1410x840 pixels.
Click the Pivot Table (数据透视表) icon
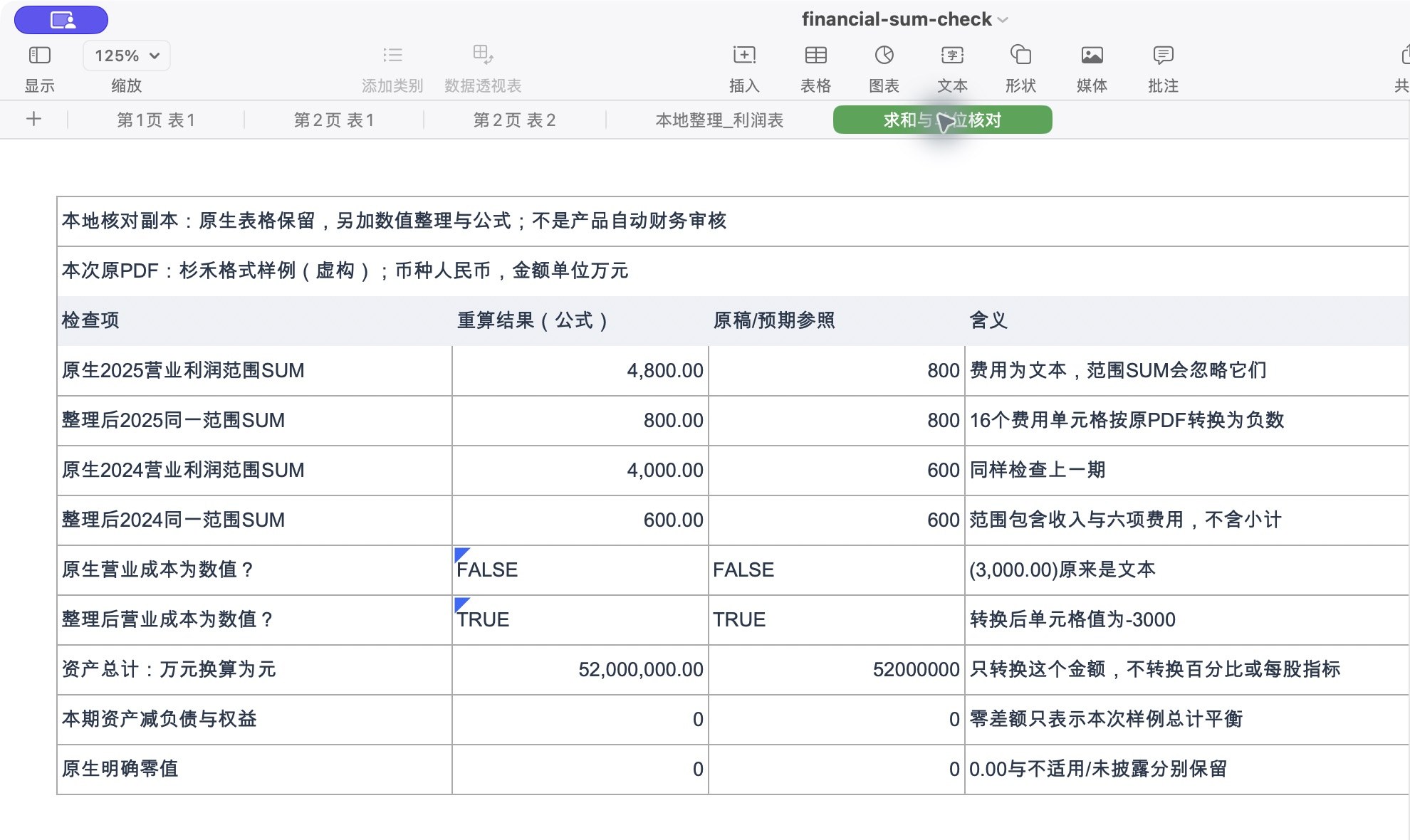click(483, 55)
